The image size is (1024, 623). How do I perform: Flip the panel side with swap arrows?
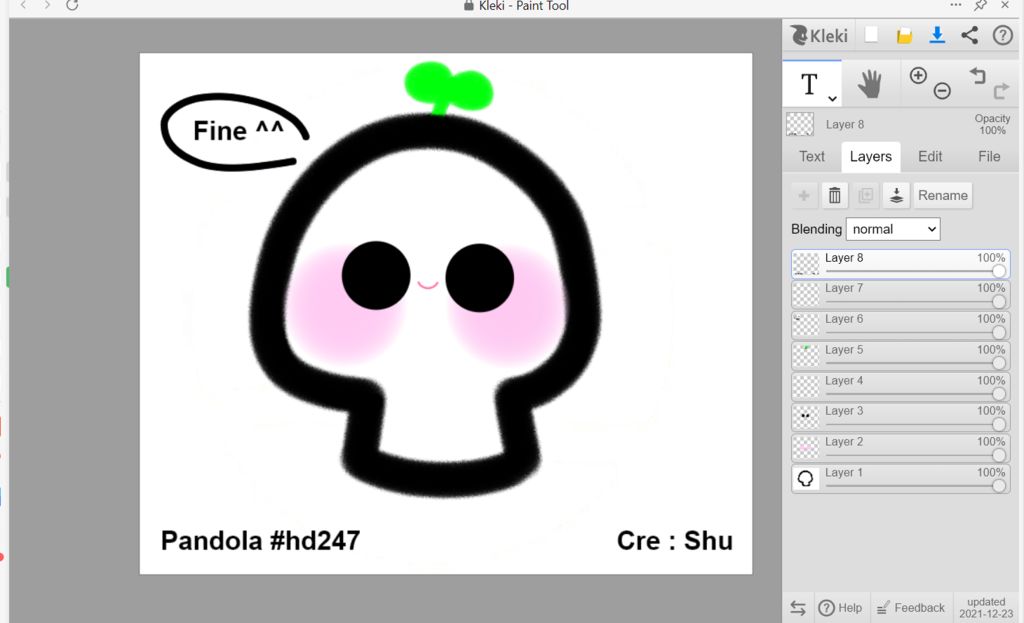click(x=797, y=608)
